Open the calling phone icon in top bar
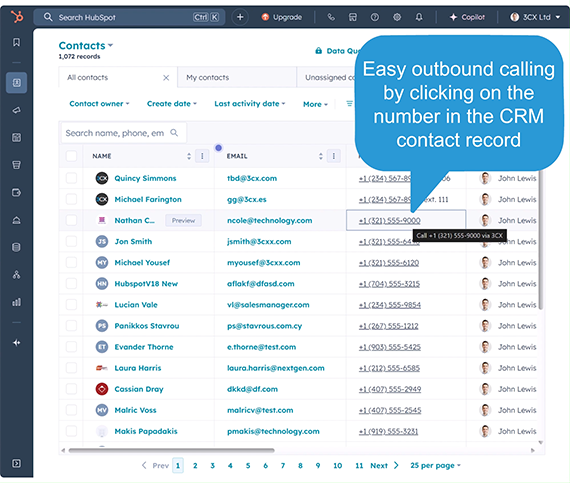 tap(331, 17)
